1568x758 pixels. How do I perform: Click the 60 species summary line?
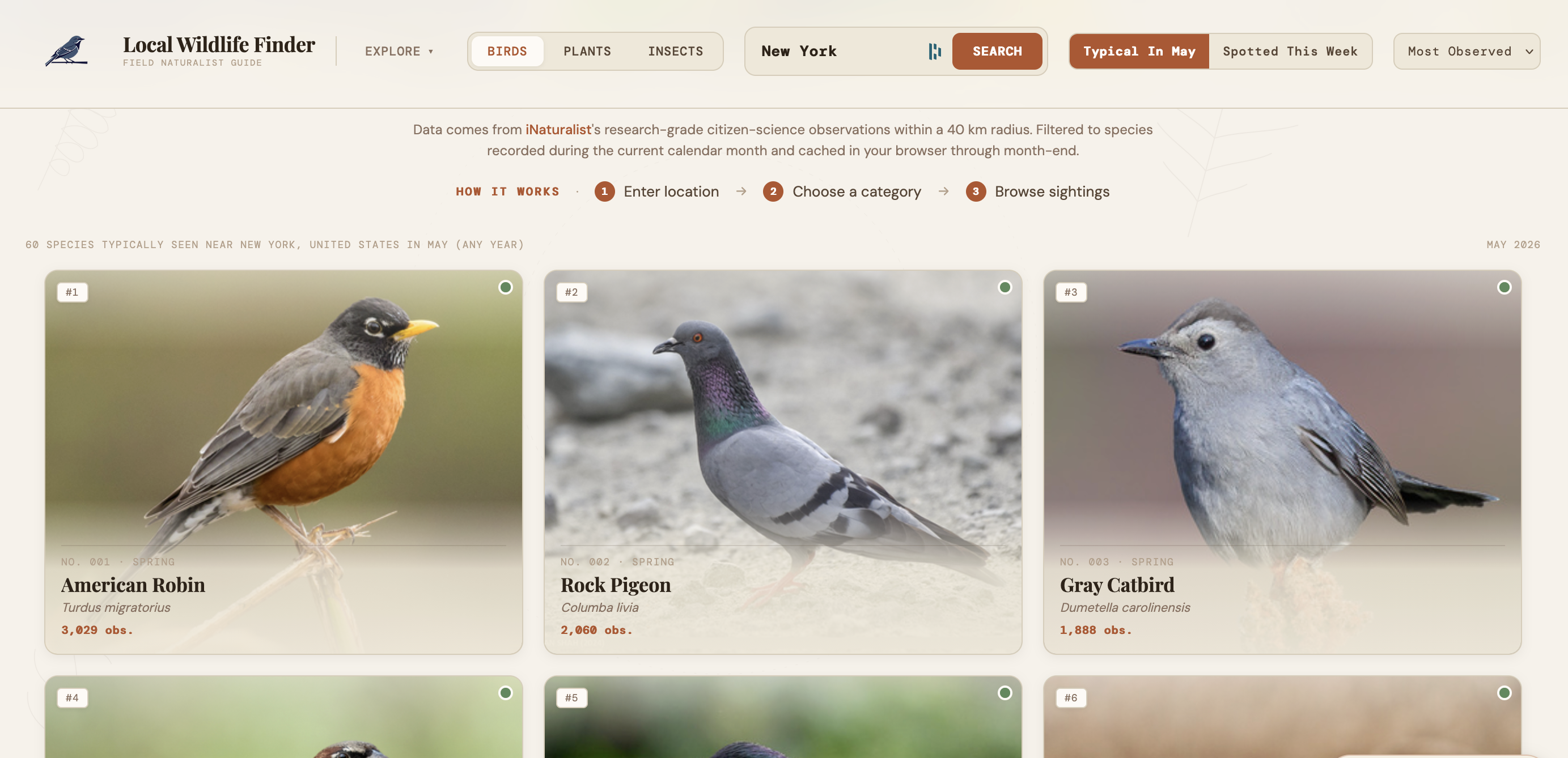pos(274,245)
